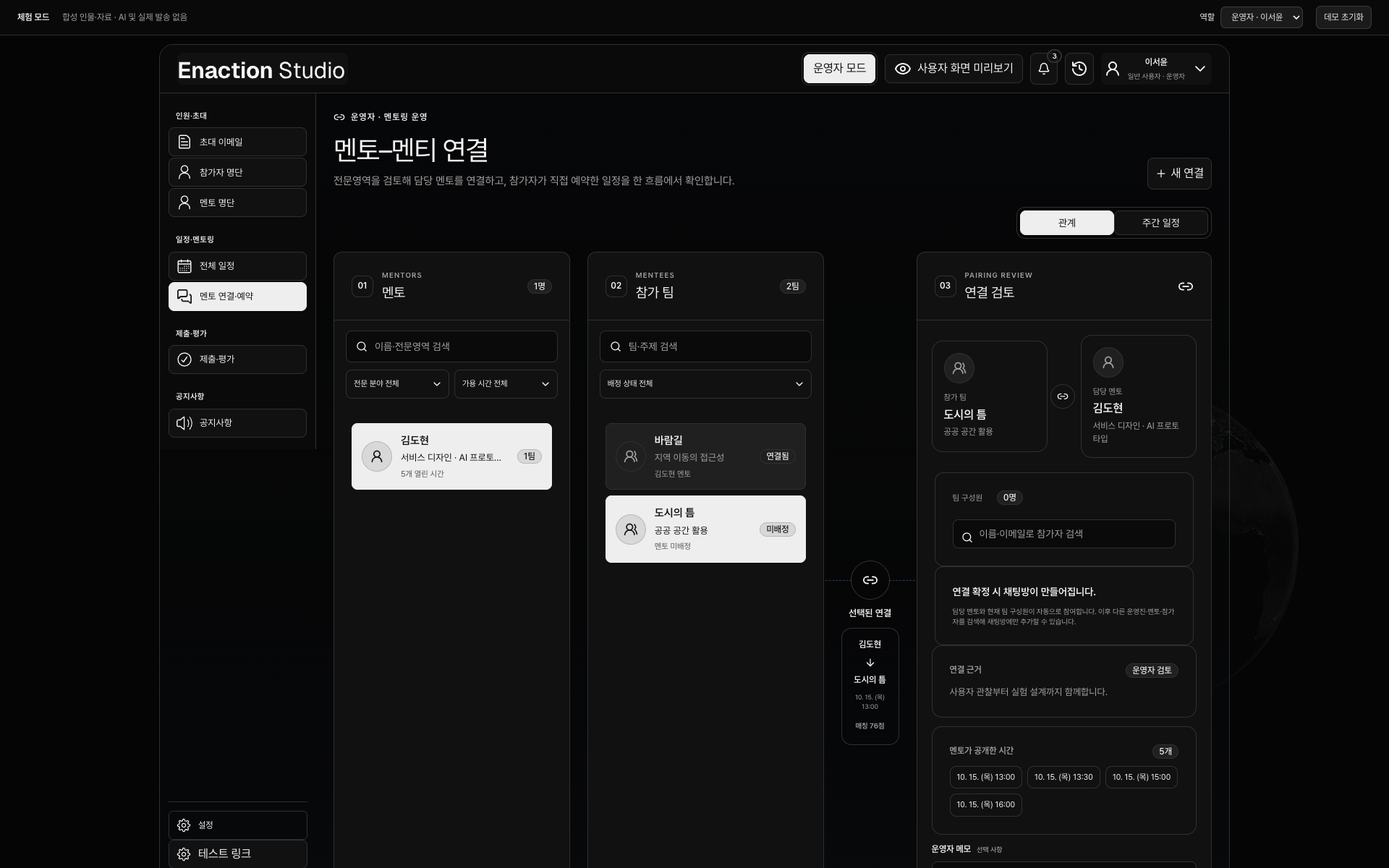Click the 미배정 status badge
The width and height of the screenshot is (1389, 868).
[x=778, y=529]
